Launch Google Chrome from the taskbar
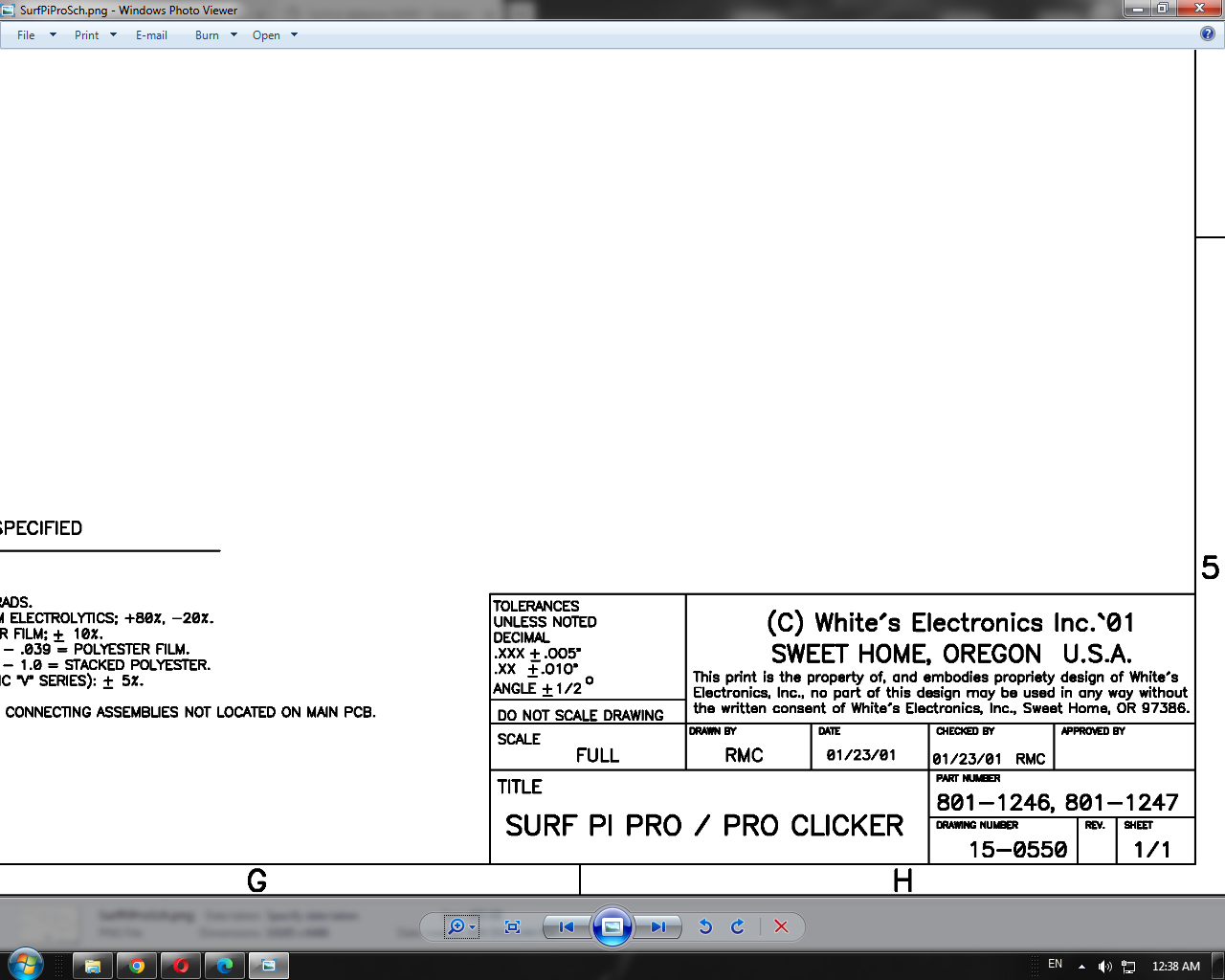1225x980 pixels. pos(137,966)
